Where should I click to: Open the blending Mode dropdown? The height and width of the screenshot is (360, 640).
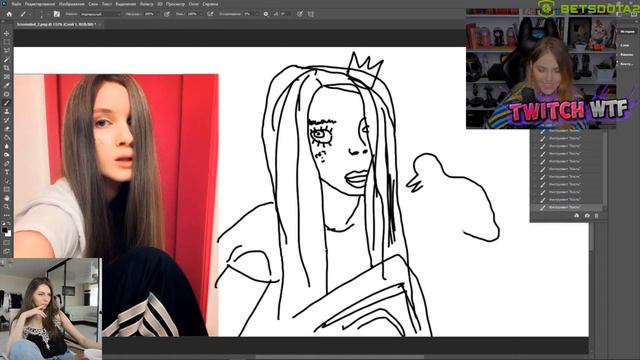tap(100, 14)
